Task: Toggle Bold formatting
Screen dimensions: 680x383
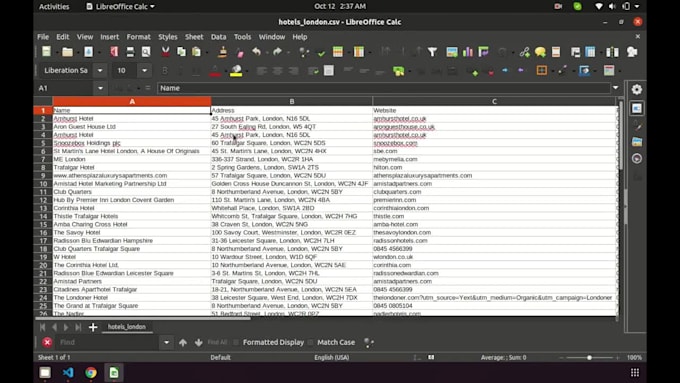Action: tap(164, 71)
